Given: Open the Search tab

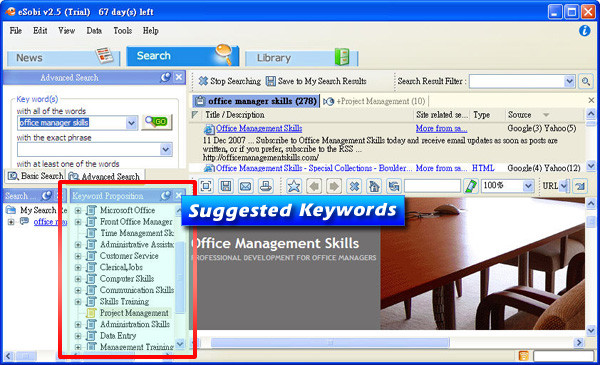Looking at the screenshot, I should click(183, 56).
